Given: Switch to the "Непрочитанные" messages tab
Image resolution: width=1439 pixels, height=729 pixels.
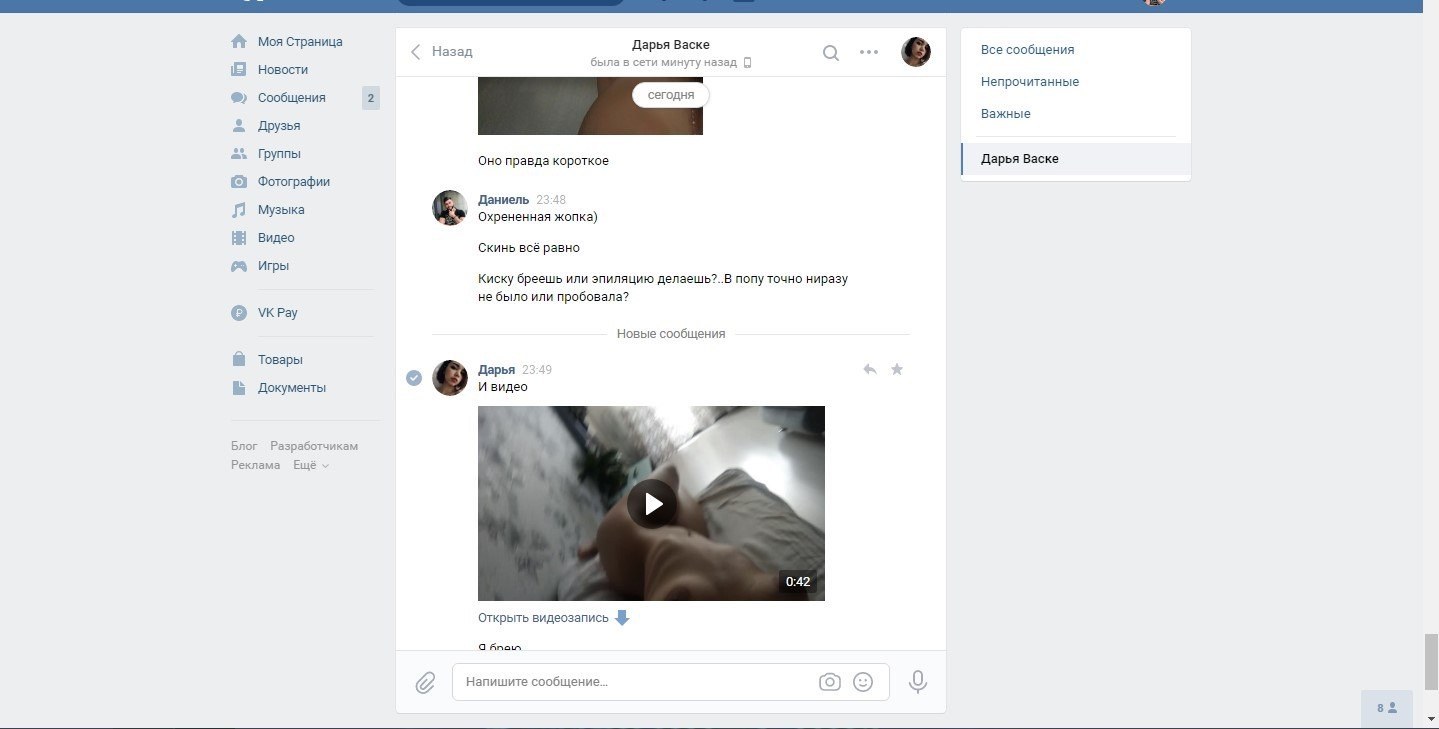Looking at the screenshot, I should [1029, 82].
